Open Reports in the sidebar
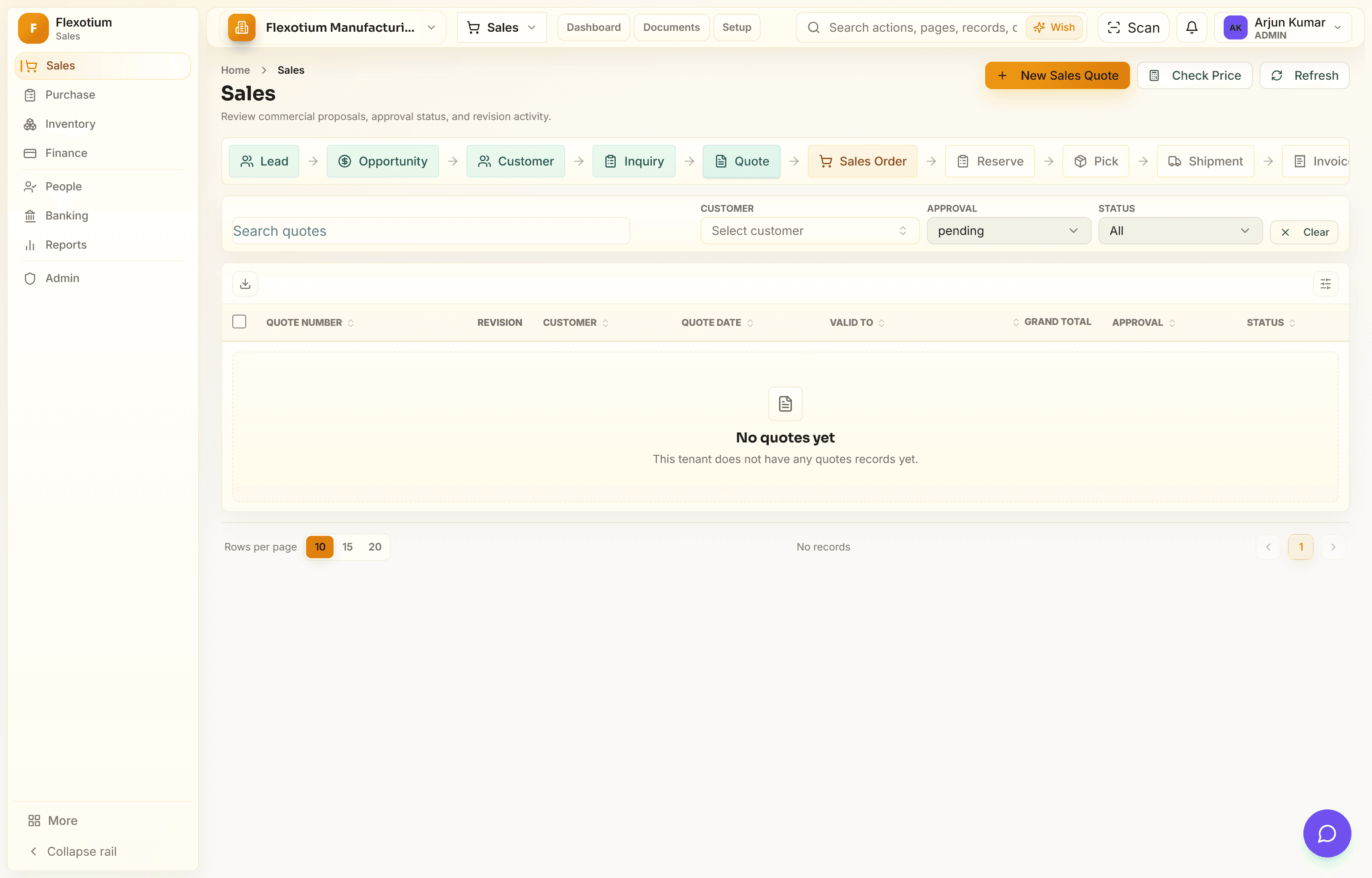 pos(102,245)
